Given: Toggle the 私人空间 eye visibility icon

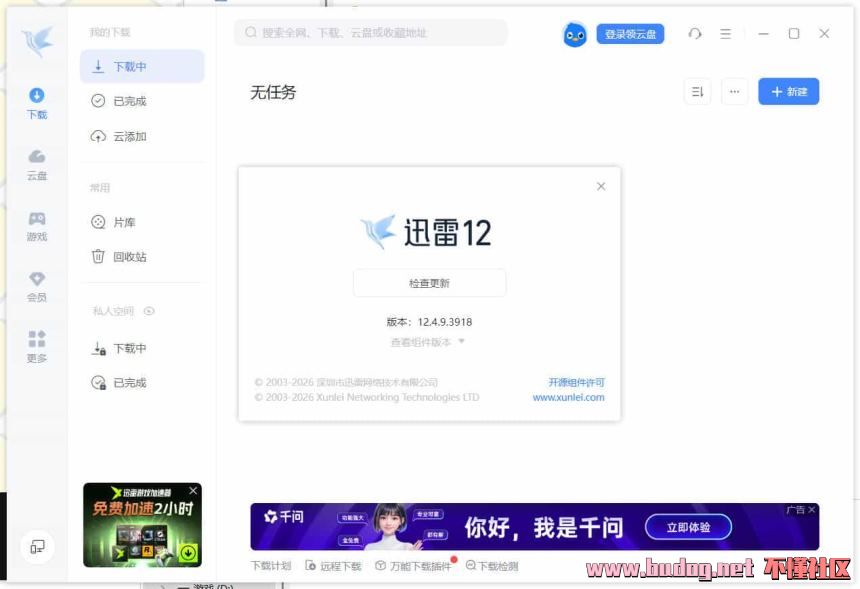Looking at the screenshot, I should point(149,311).
